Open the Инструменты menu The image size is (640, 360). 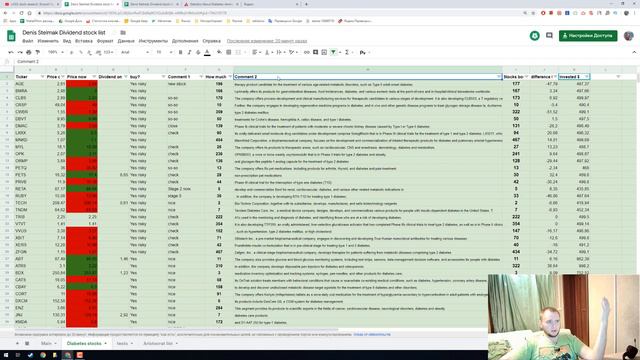pyautogui.click(x=153, y=41)
